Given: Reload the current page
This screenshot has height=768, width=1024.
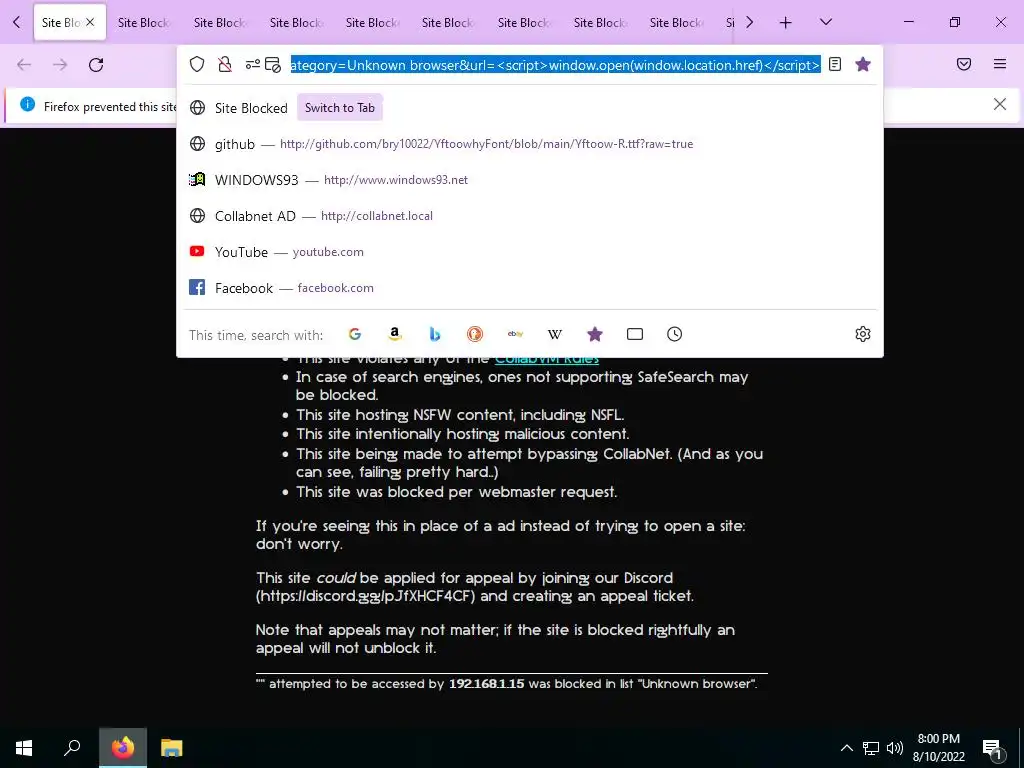Looking at the screenshot, I should [x=96, y=65].
